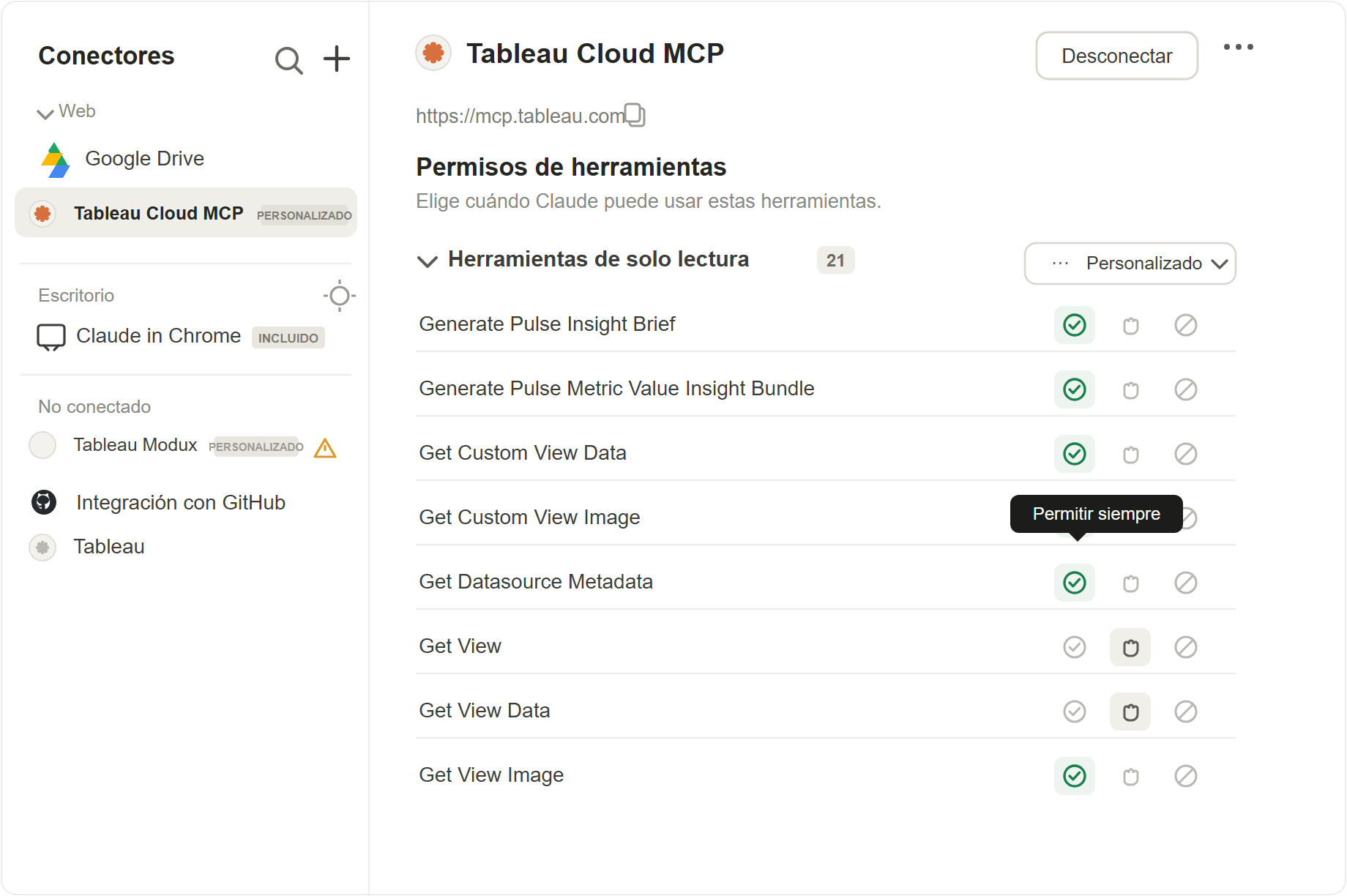Require approval for the Get View tool
The width and height of the screenshot is (1347, 896).
(x=1130, y=647)
